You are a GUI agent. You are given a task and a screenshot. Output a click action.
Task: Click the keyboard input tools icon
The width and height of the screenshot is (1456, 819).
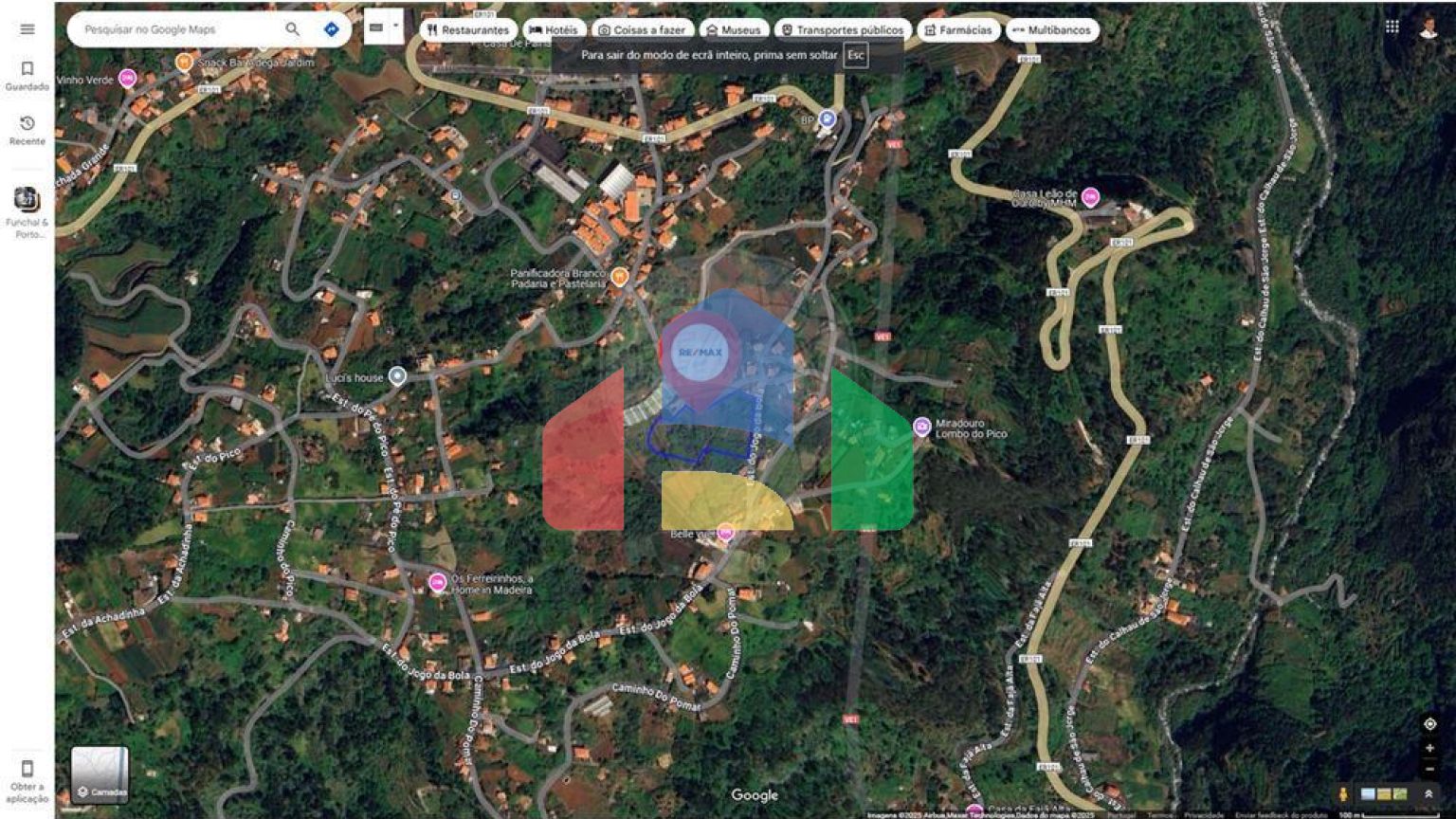pos(376,27)
